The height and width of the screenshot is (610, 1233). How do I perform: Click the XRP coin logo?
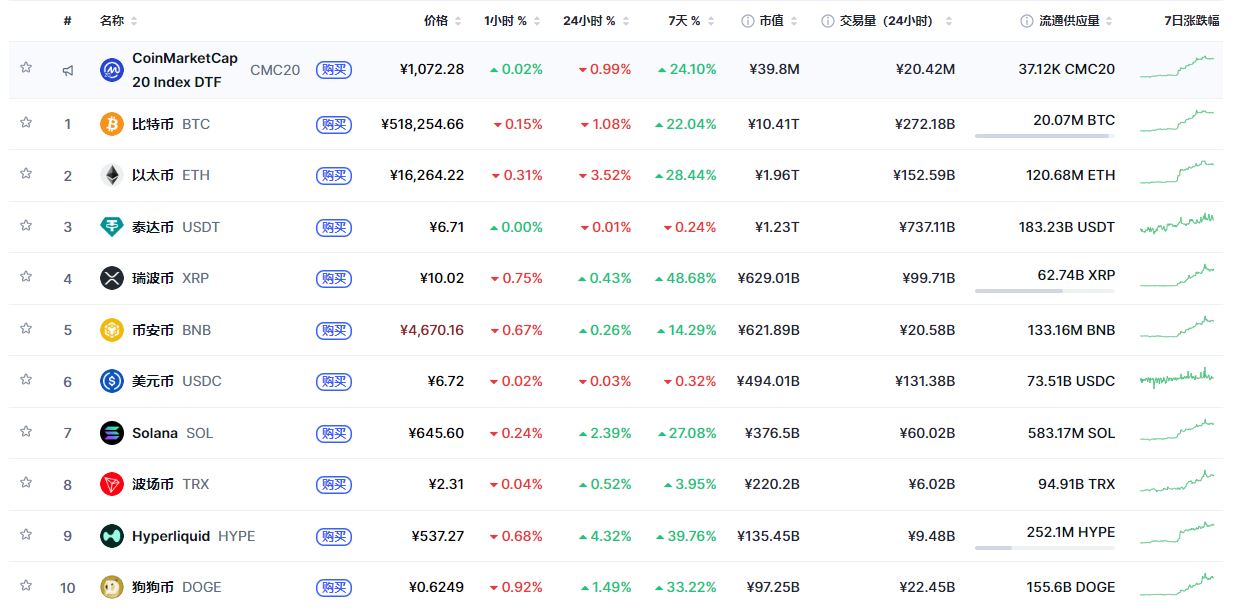point(112,278)
